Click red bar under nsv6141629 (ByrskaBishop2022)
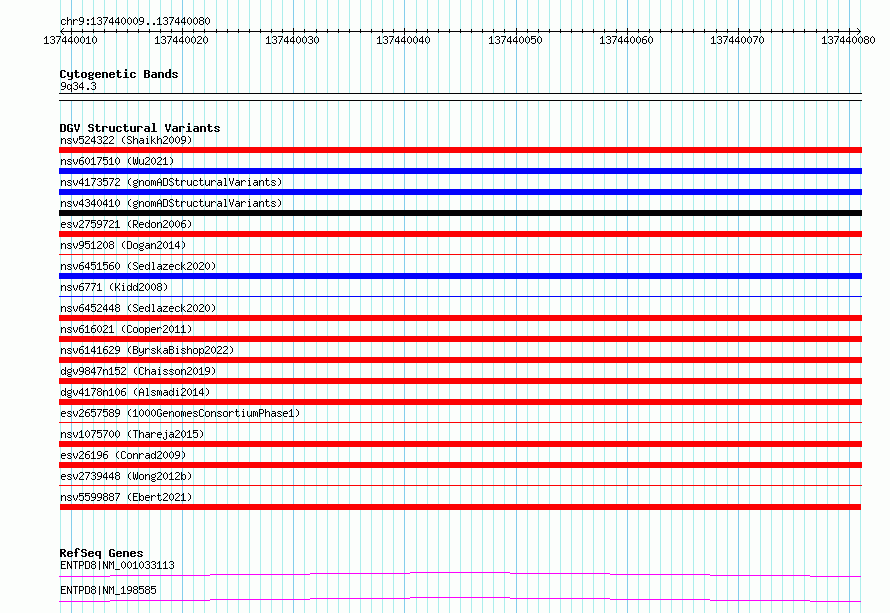This screenshot has width=890, height=613. (460, 360)
